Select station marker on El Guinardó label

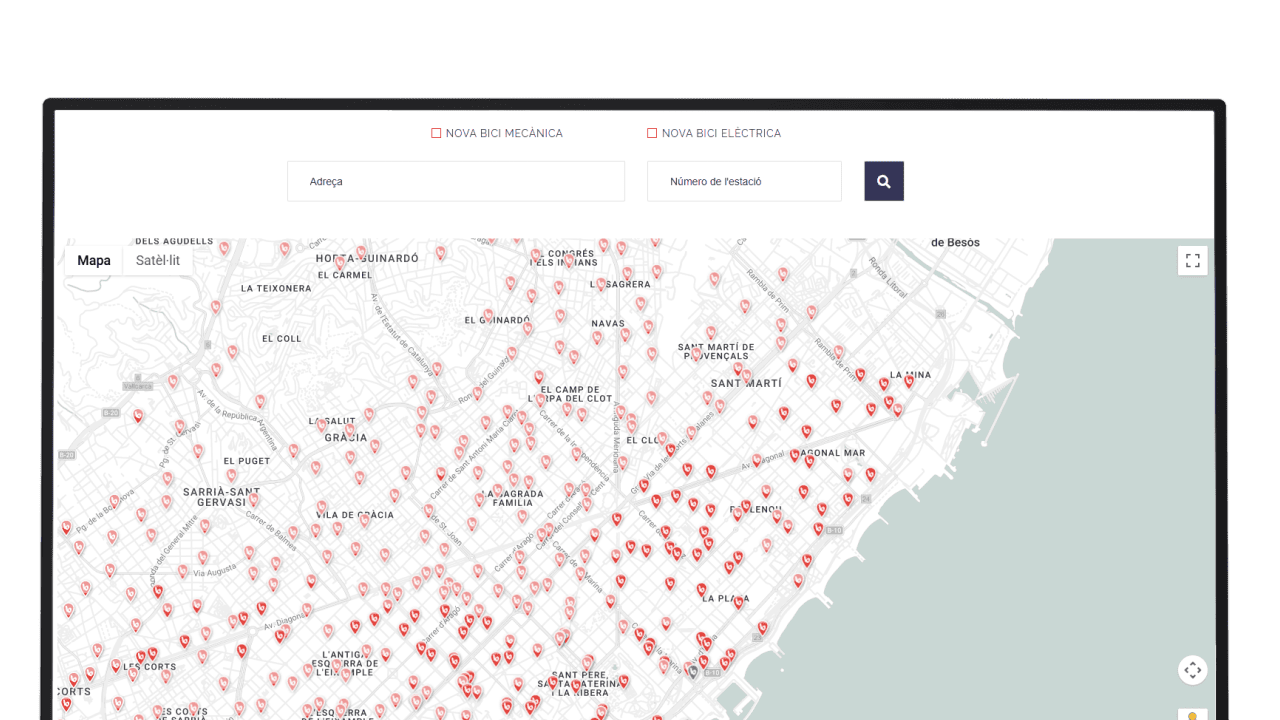[x=488, y=315]
